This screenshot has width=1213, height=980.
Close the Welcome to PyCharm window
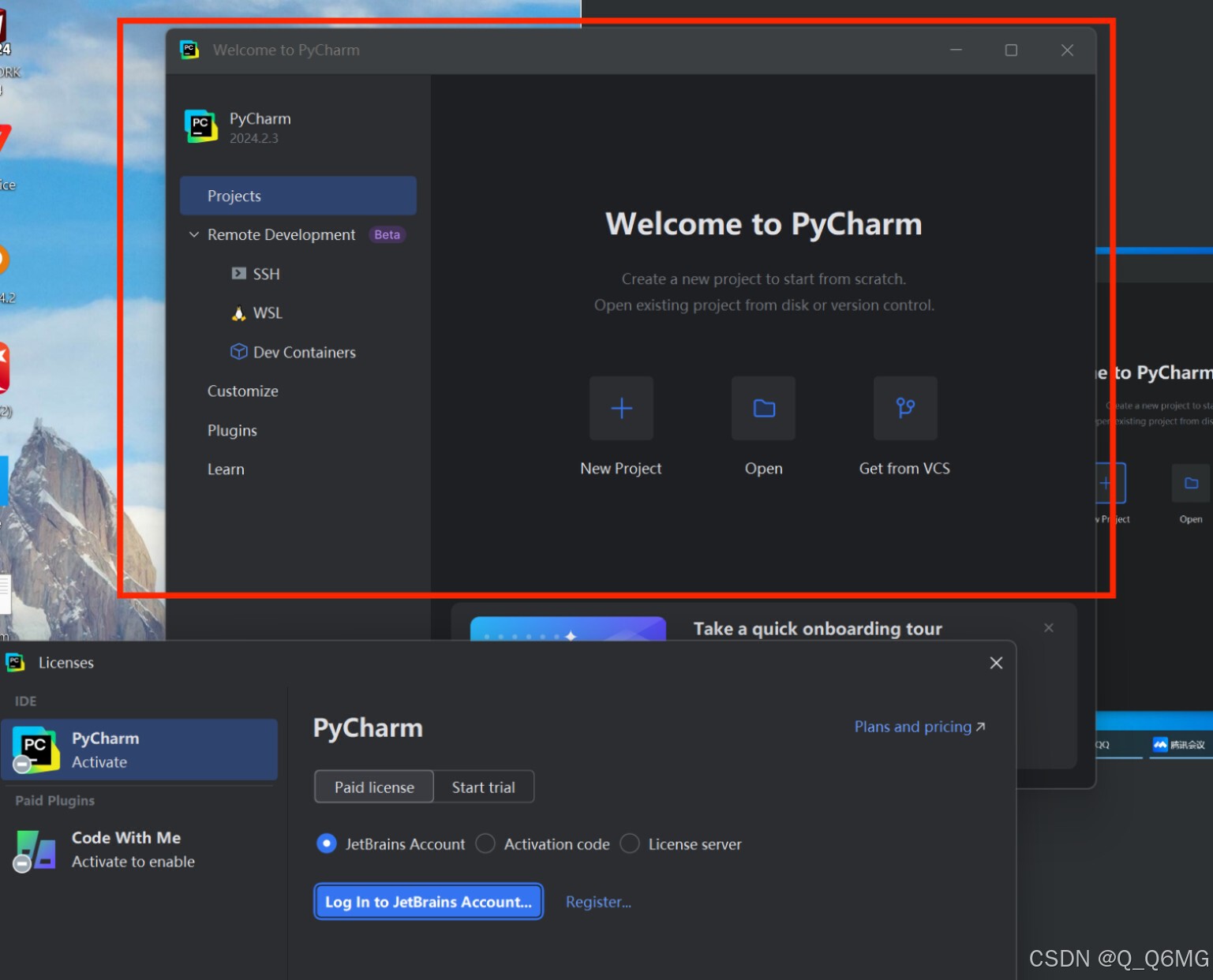pyautogui.click(x=1067, y=50)
